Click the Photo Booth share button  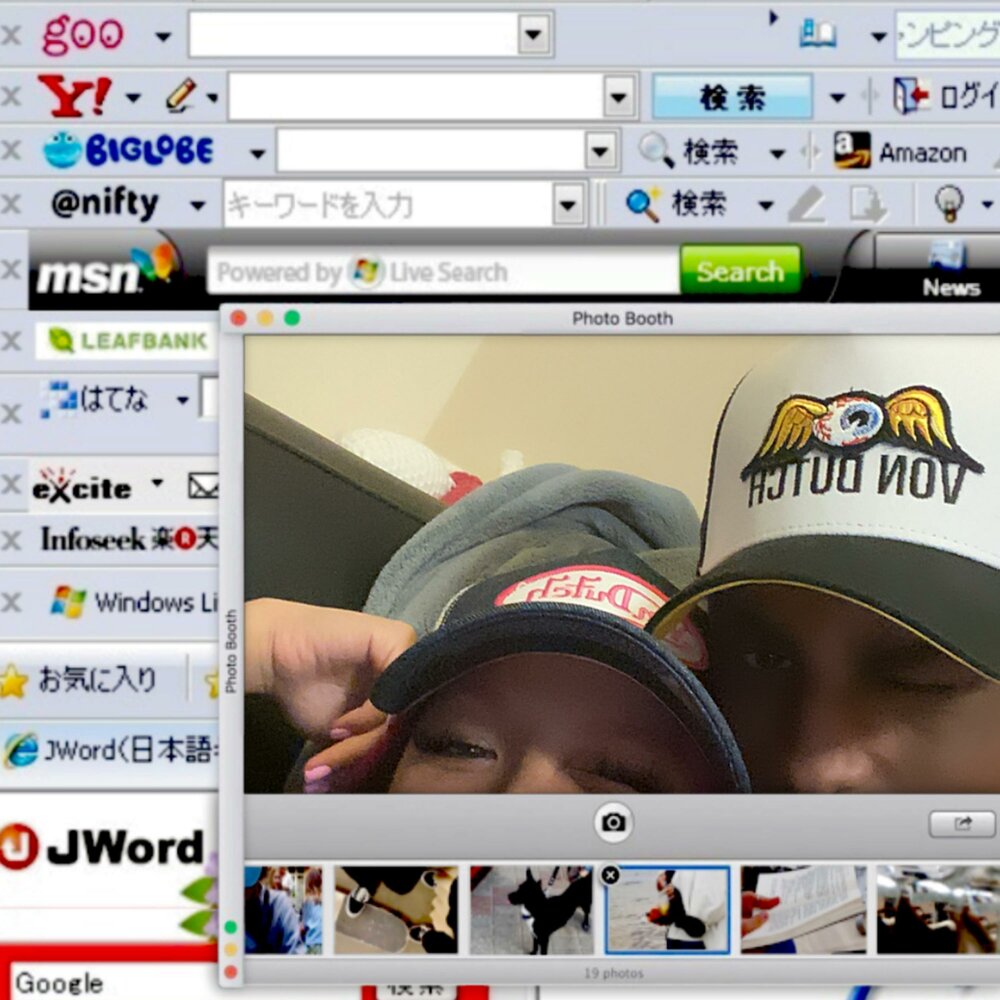(x=961, y=823)
